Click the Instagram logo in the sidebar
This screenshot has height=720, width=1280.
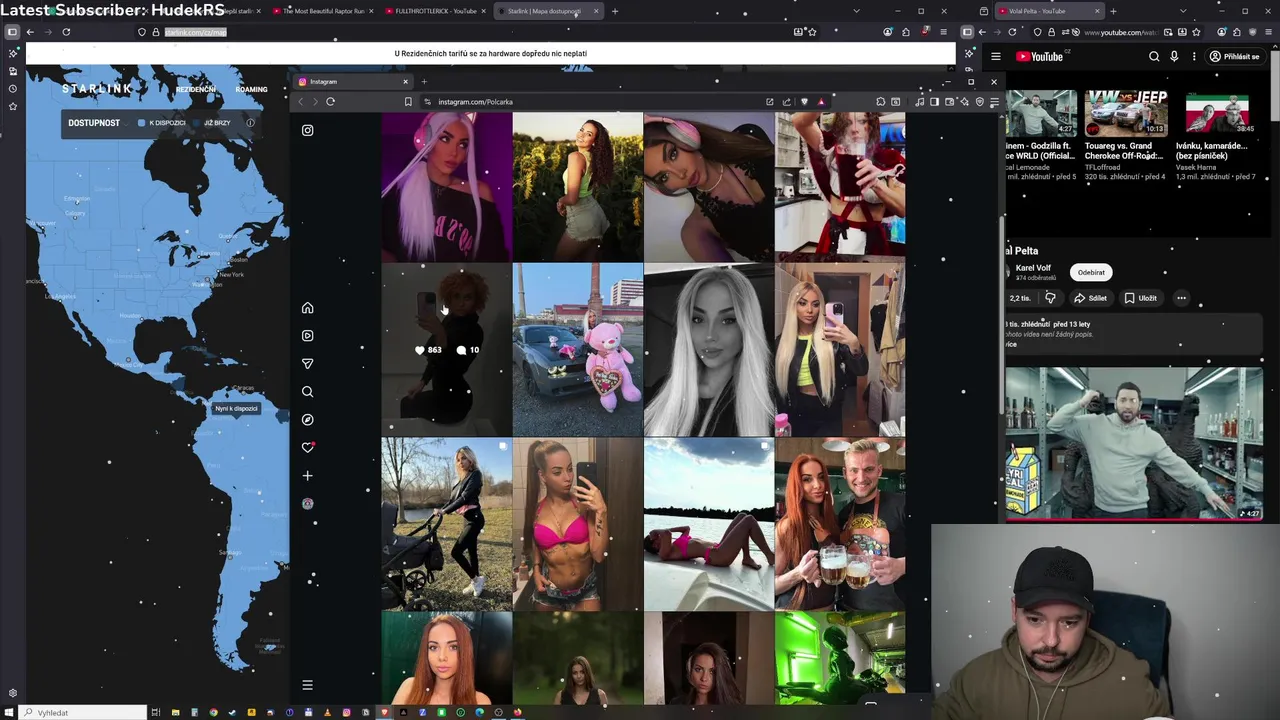click(307, 130)
